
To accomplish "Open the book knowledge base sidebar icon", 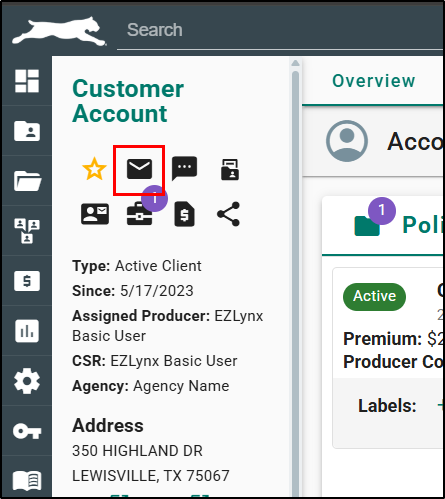I will pos(27,481).
